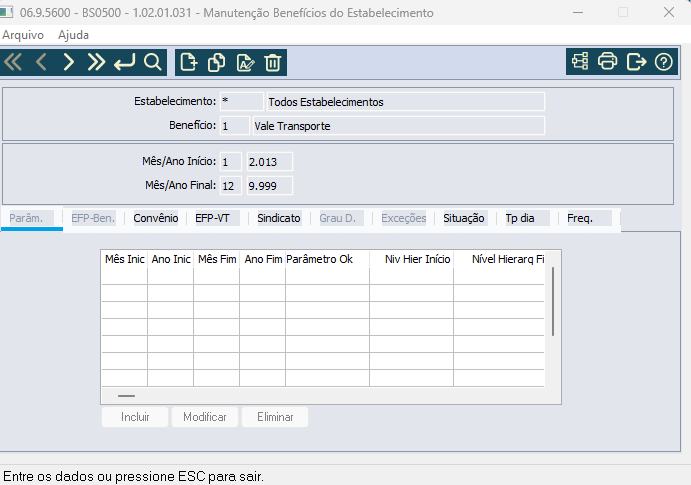Viewport: 691px width, 485px height.
Task: Open help with the question mark icon
Action: [664, 62]
